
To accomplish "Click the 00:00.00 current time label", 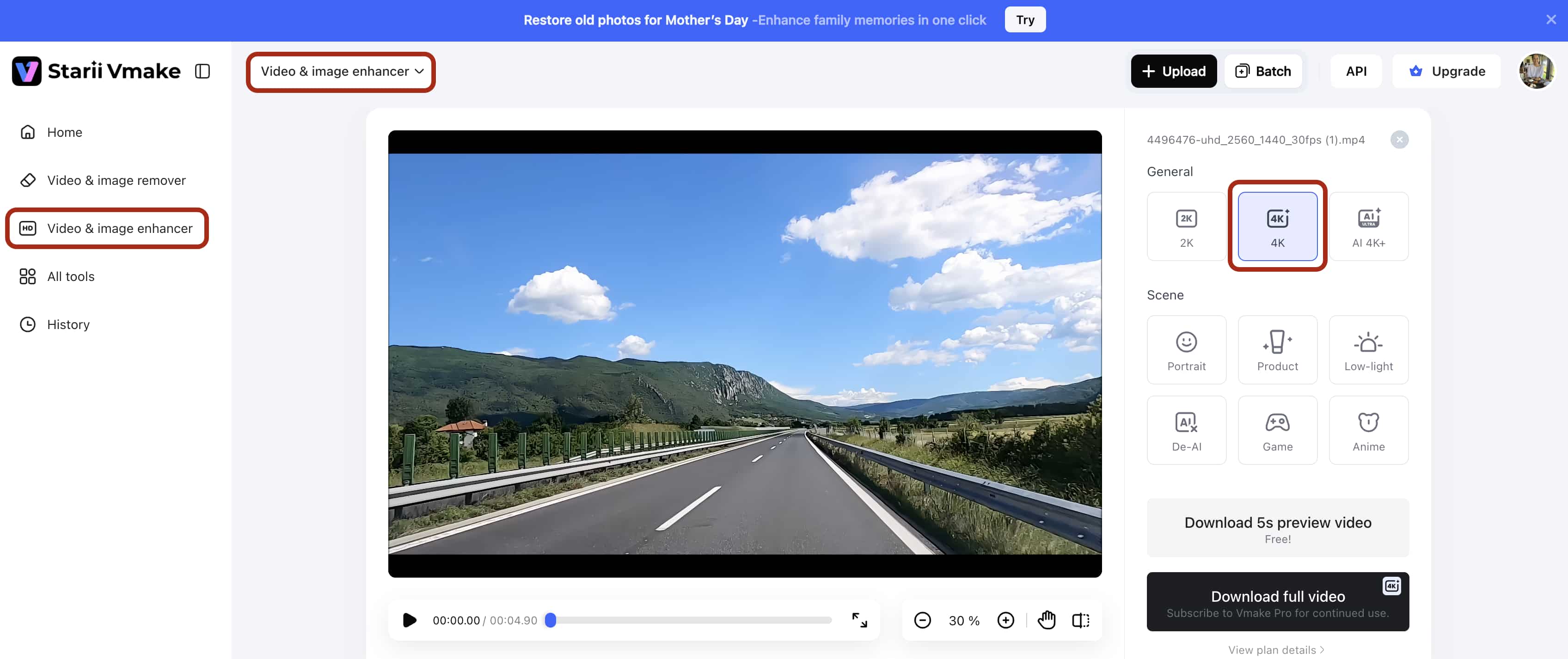I will (x=456, y=621).
